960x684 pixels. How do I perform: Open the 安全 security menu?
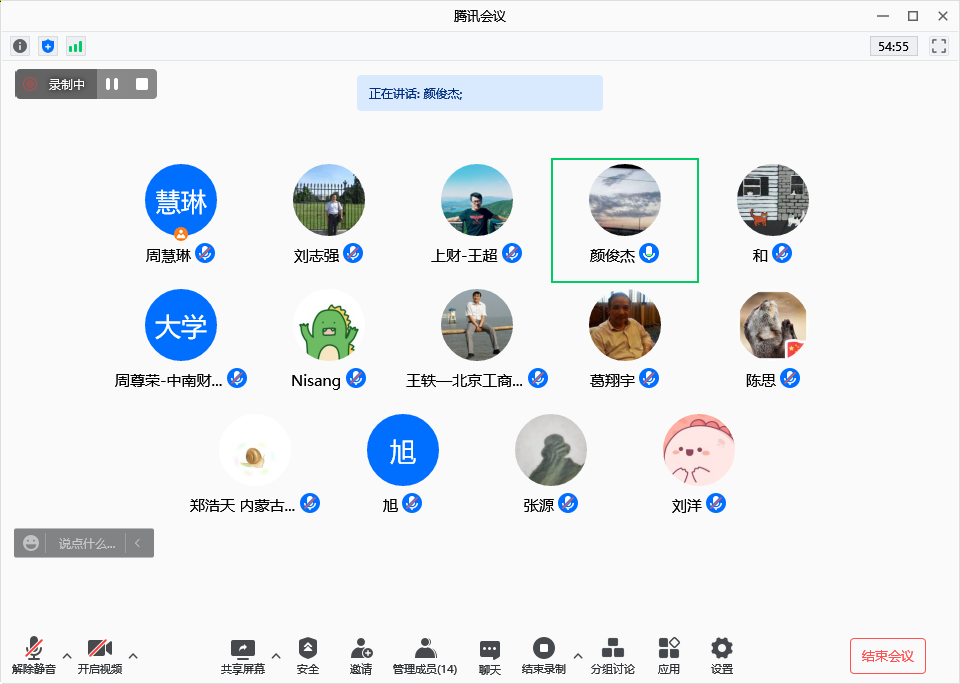click(x=307, y=655)
